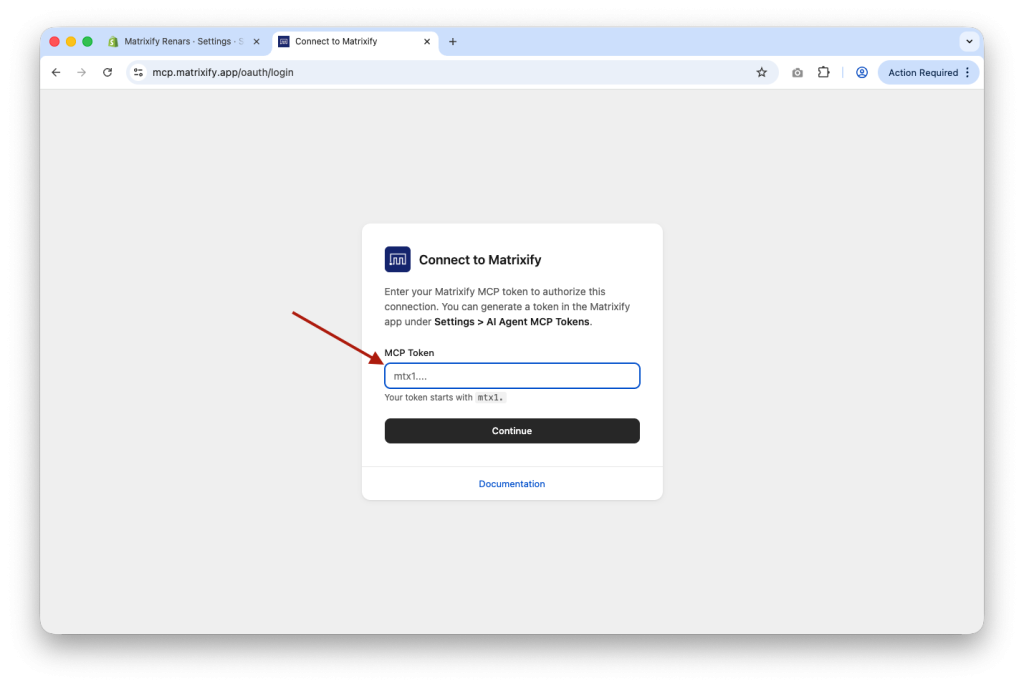The height and width of the screenshot is (687, 1024).
Task: Click the Matrixify logo on the login card
Action: (x=397, y=258)
